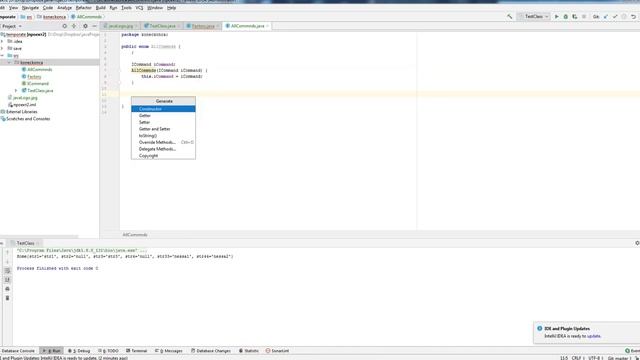The image size is (640, 360).
Task: Click the print icon in Run console
Action: pos(7,289)
